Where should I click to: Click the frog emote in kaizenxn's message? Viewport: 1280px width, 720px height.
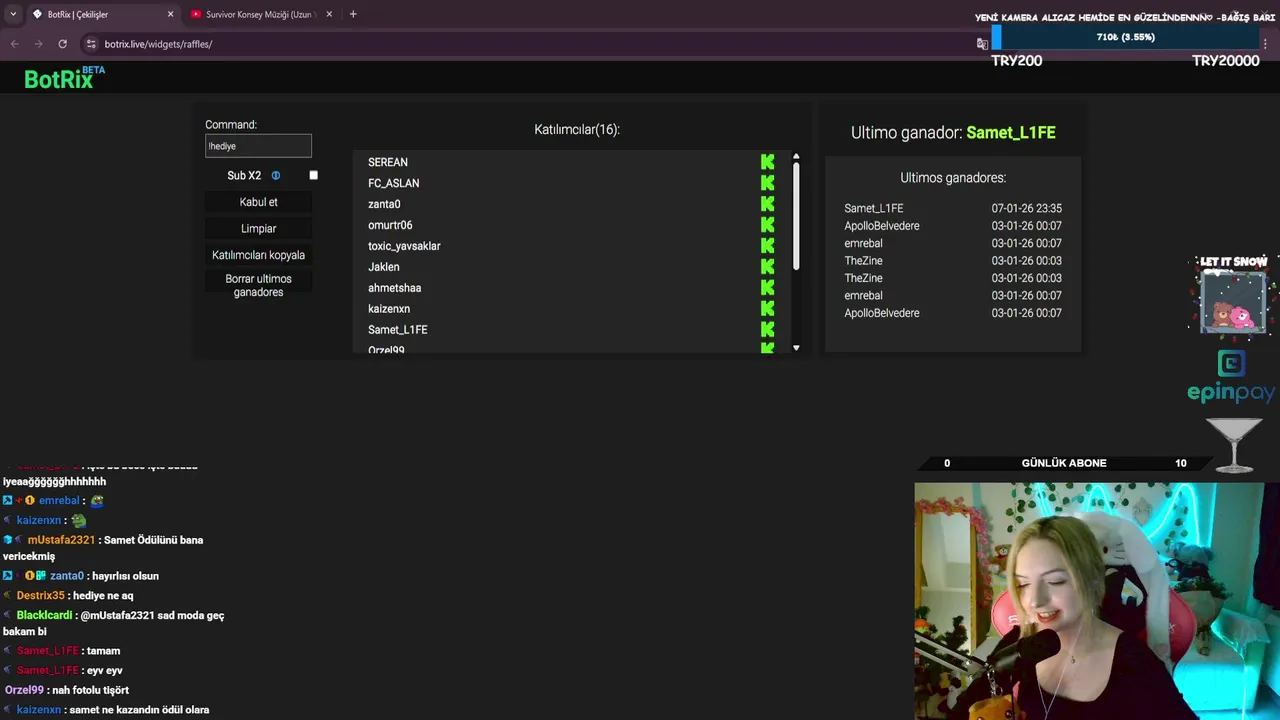(78, 520)
